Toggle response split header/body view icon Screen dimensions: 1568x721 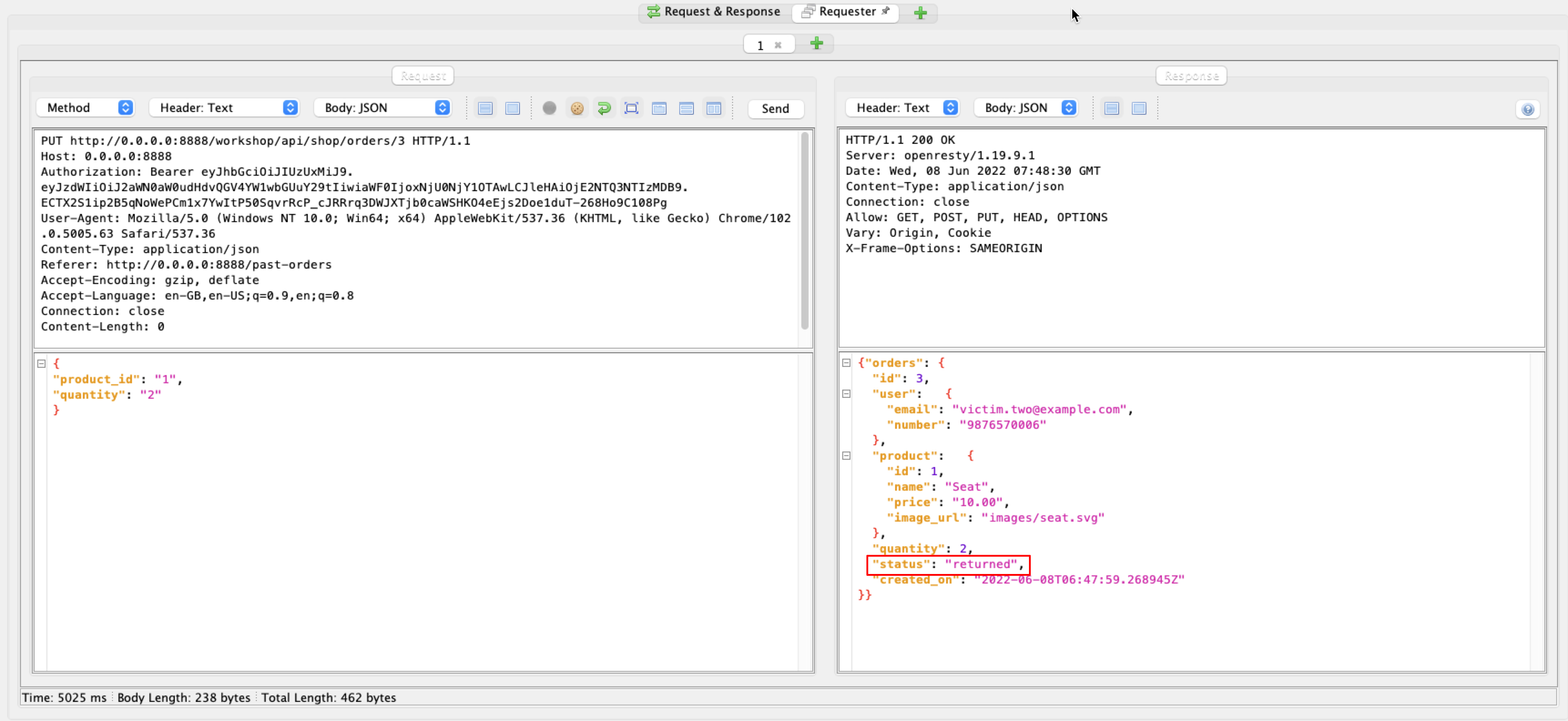click(x=1111, y=108)
